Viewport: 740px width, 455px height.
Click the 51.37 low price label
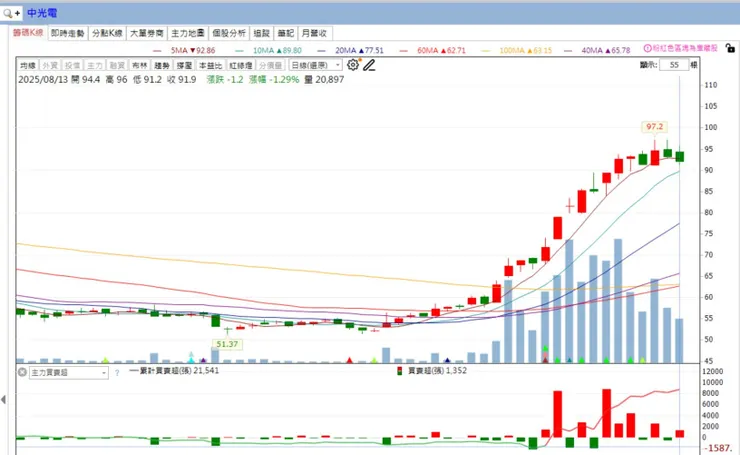(227, 344)
